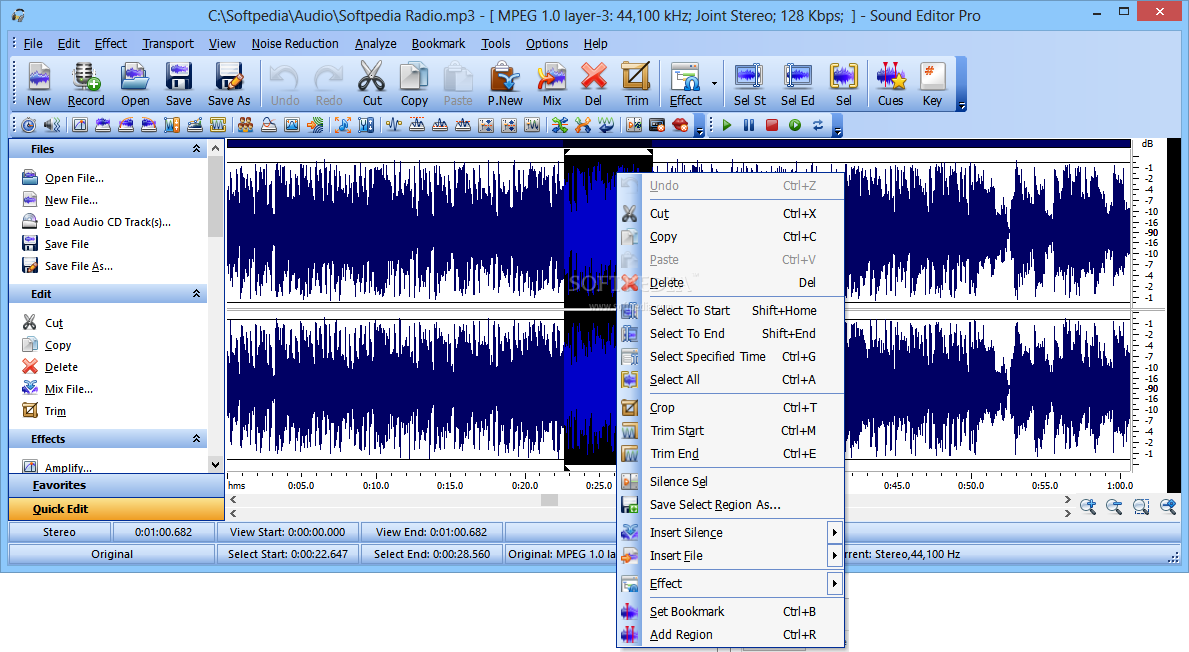Screen dimensions: 1189x652
Task: Click the green circular record-play button
Action: [x=795, y=125]
